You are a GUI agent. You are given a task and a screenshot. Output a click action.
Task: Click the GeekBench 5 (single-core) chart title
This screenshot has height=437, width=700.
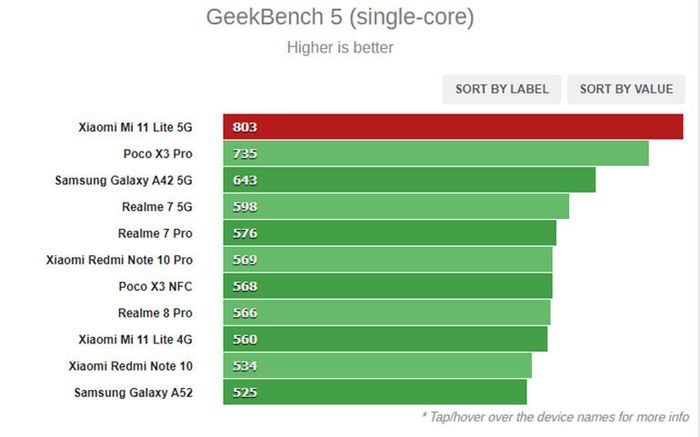click(x=340, y=17)
